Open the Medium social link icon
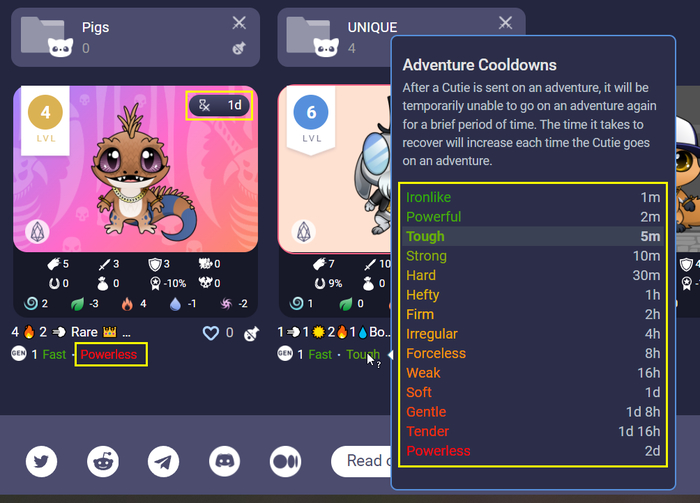This screenshot has width=700, height=503. tap(285, 461)
